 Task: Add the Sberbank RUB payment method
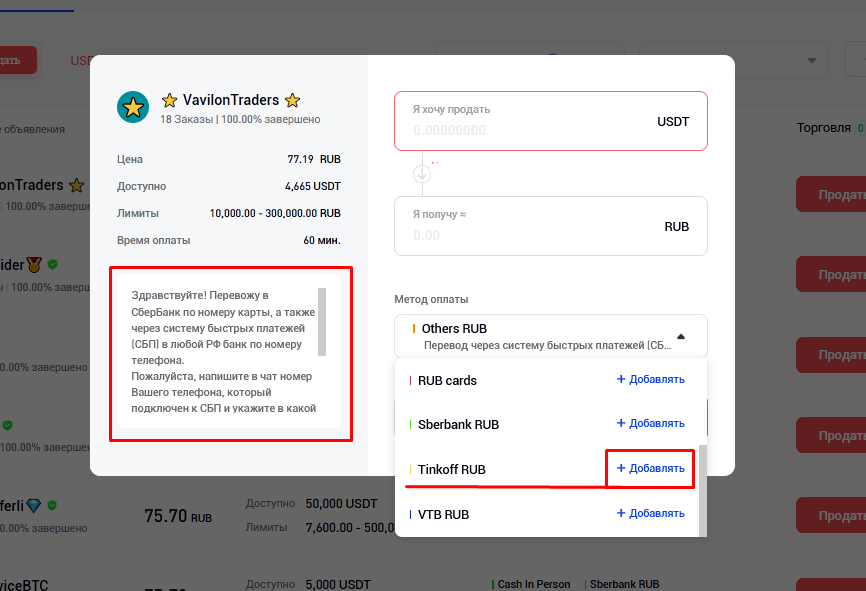651,424
